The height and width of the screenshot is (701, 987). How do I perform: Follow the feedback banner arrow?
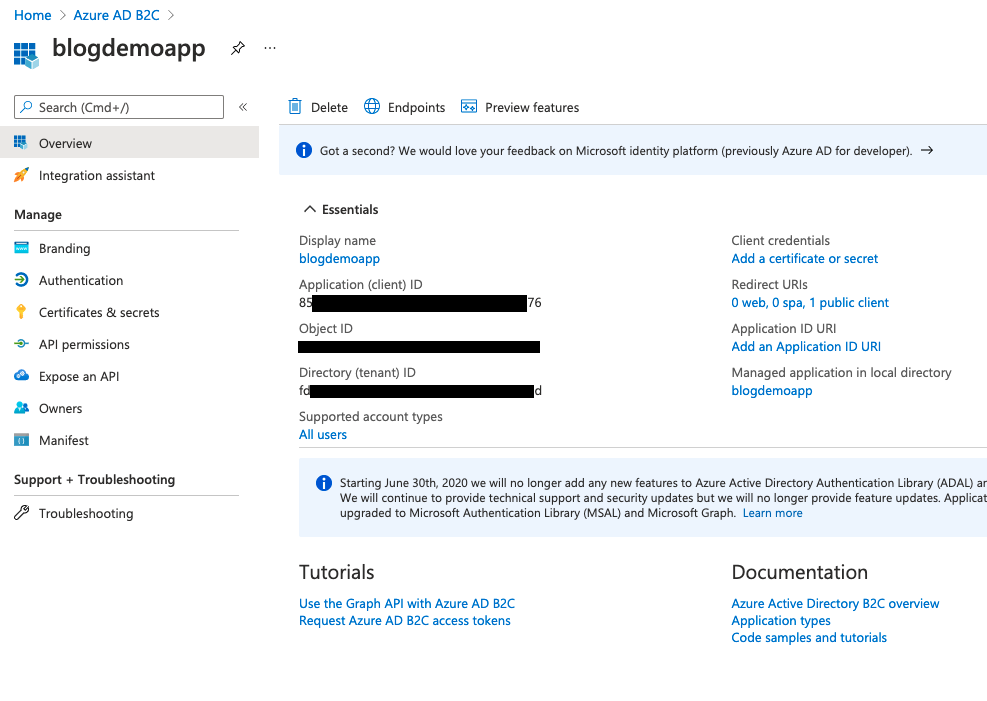[927, 150]
